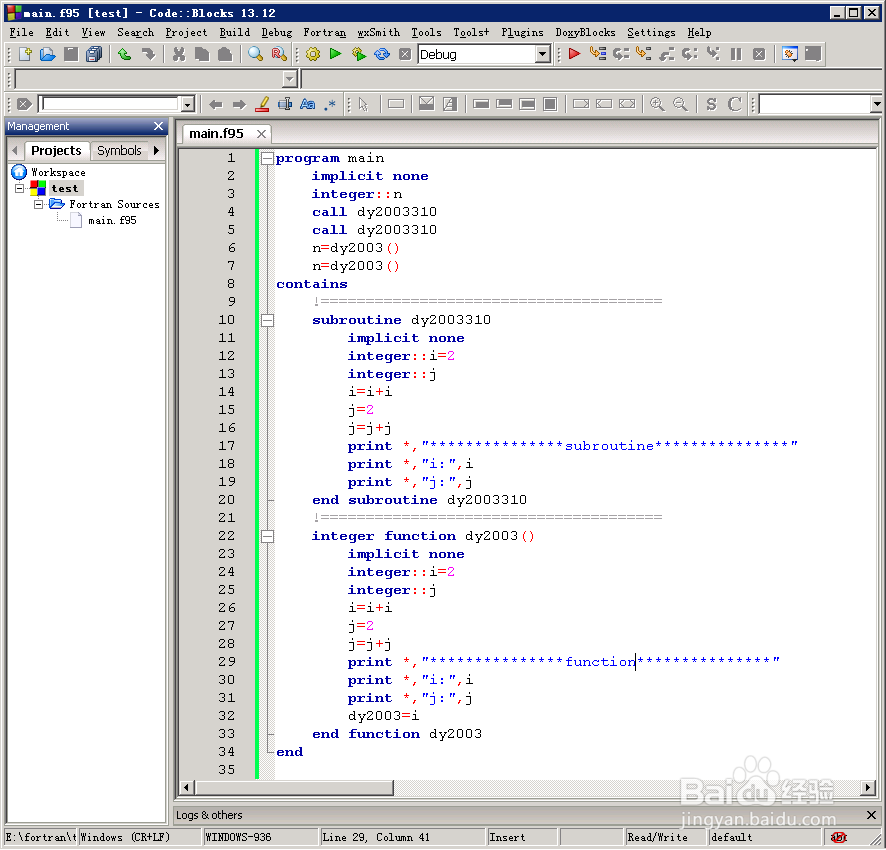The image size is (886, 850).
Task: Click the Step into debug icon
Action: pos(644,54)
